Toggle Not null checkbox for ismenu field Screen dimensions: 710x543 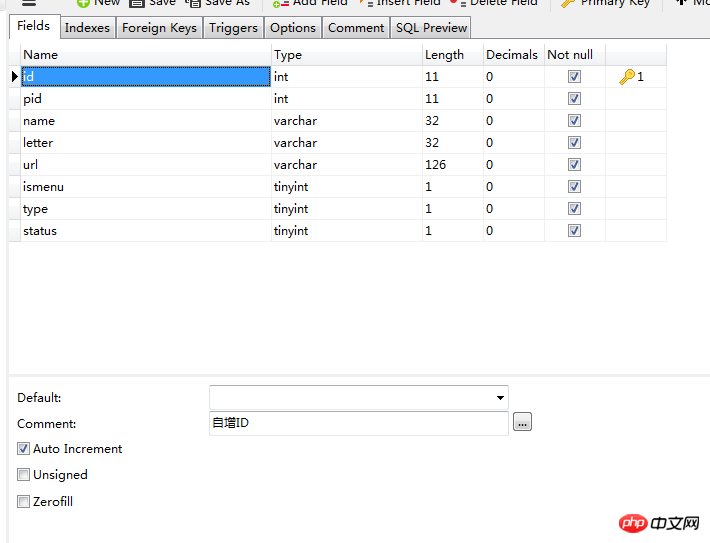click(x=574, y=187)
